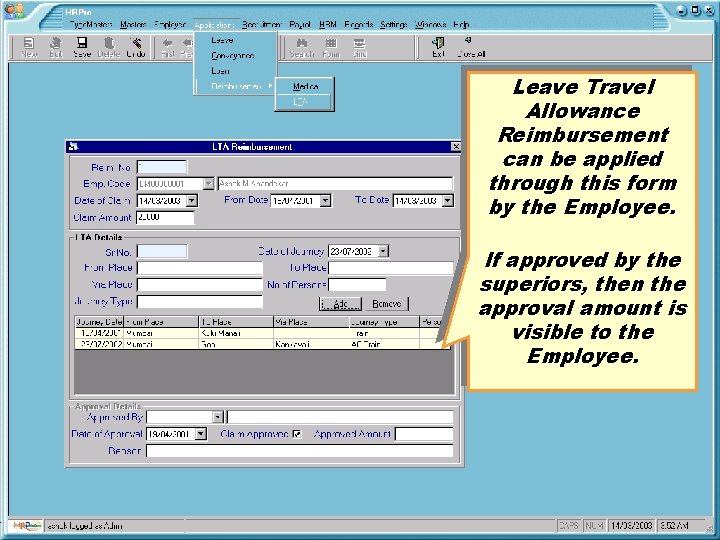
Task: Click LTA Reimbursement window title icon
Action: point(73,147)
